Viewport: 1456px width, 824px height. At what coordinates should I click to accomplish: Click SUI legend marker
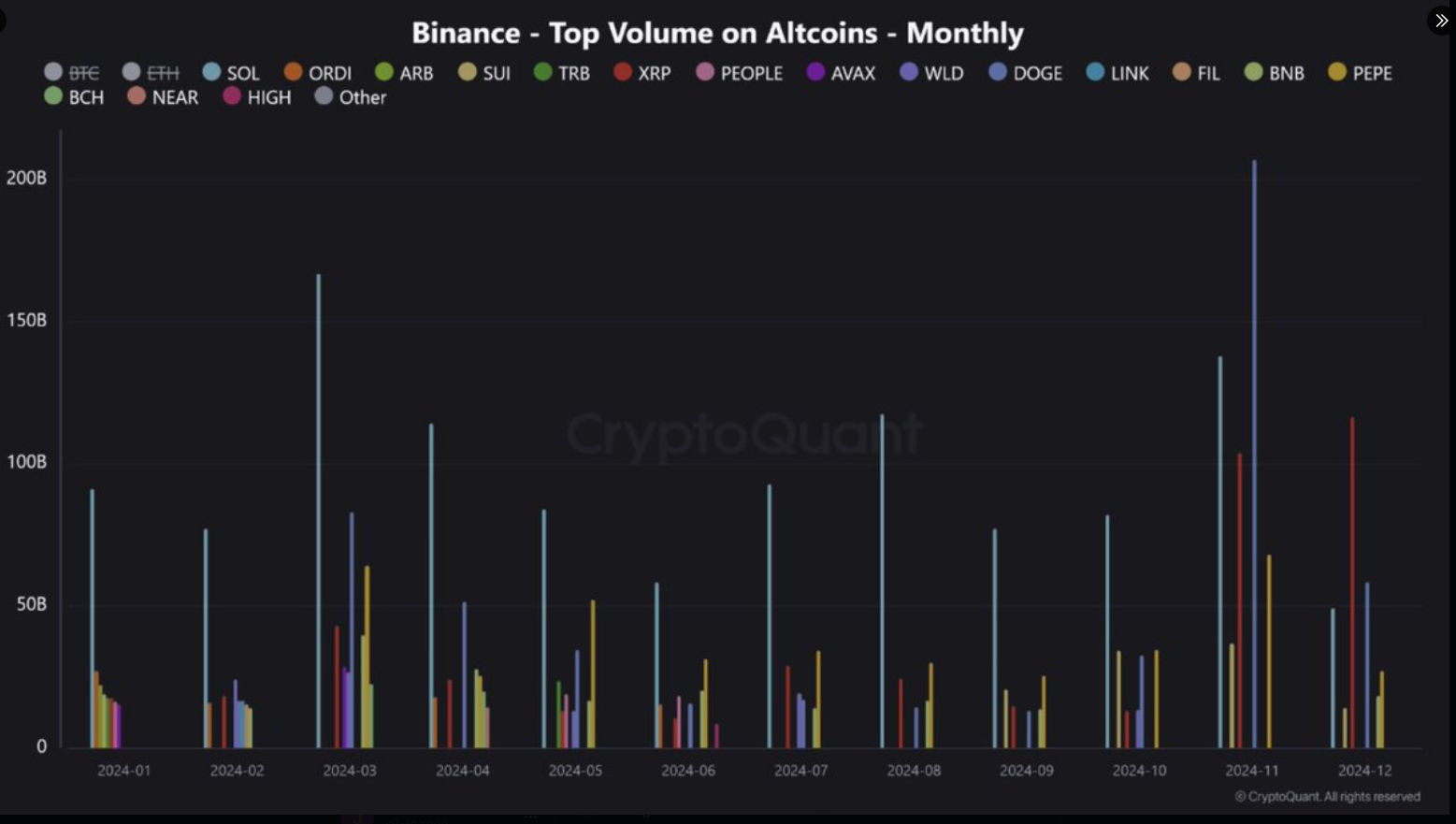point(468,72)
